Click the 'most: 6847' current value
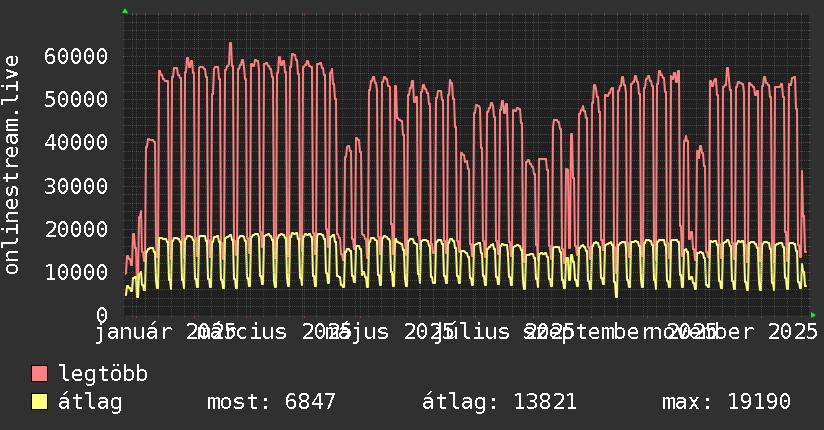The width and height of the screenshot is (824, 430). (270, 402)
